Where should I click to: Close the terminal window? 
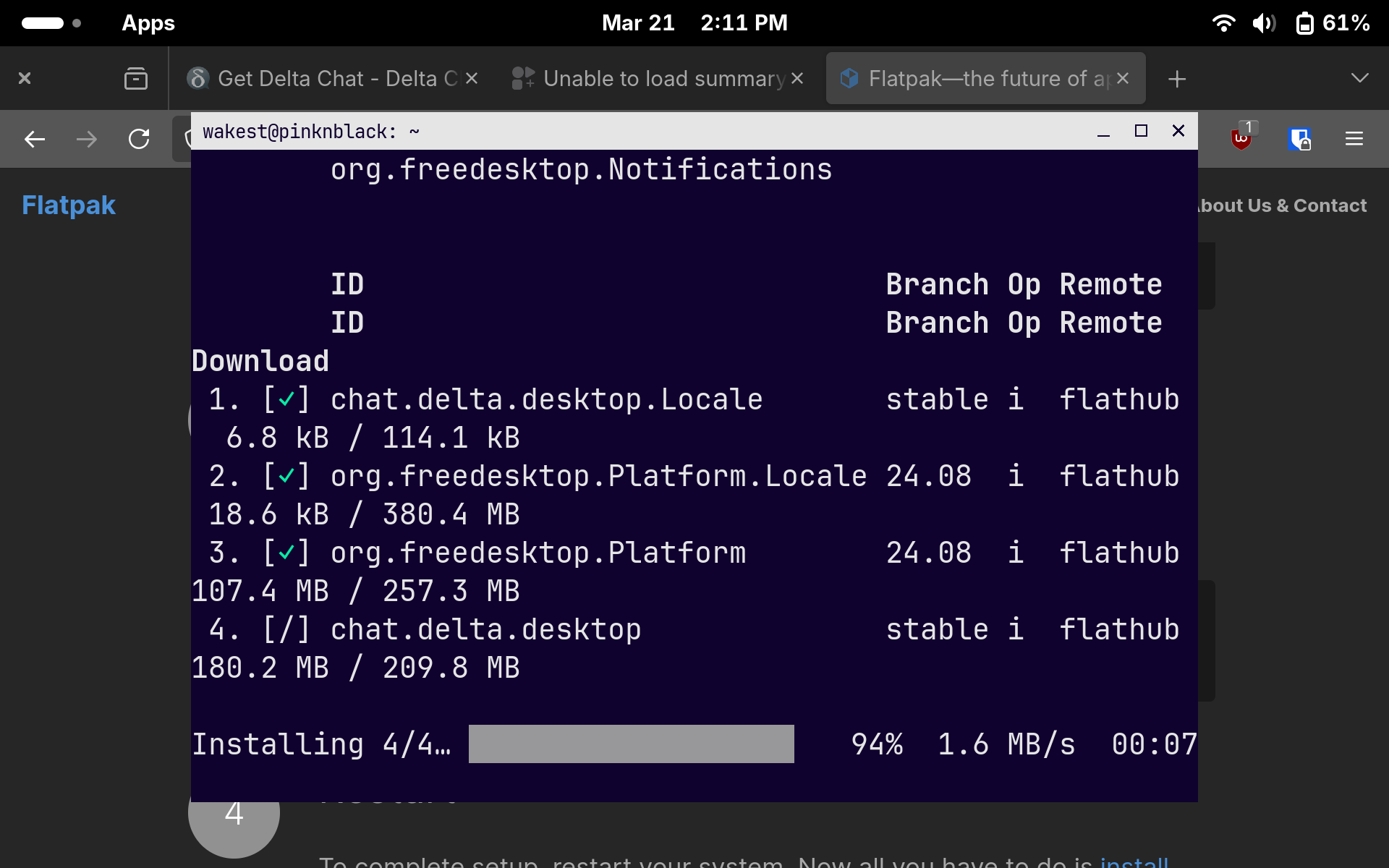click(1178, 131)
